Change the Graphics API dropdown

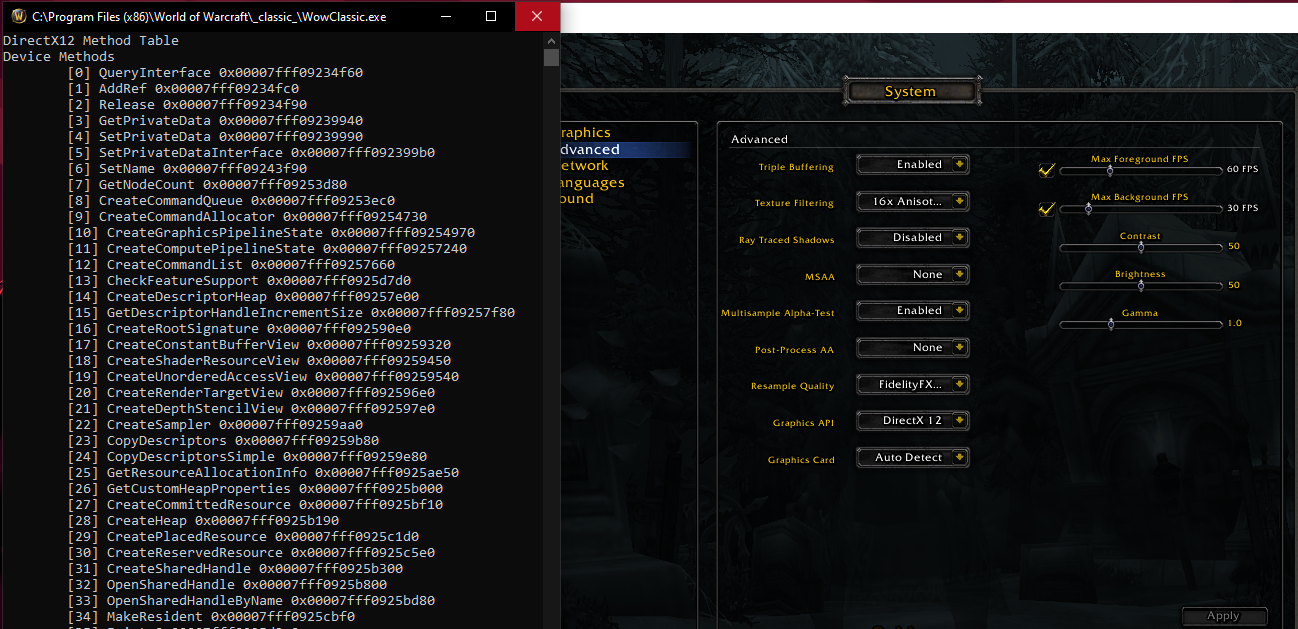coord(911,420)
